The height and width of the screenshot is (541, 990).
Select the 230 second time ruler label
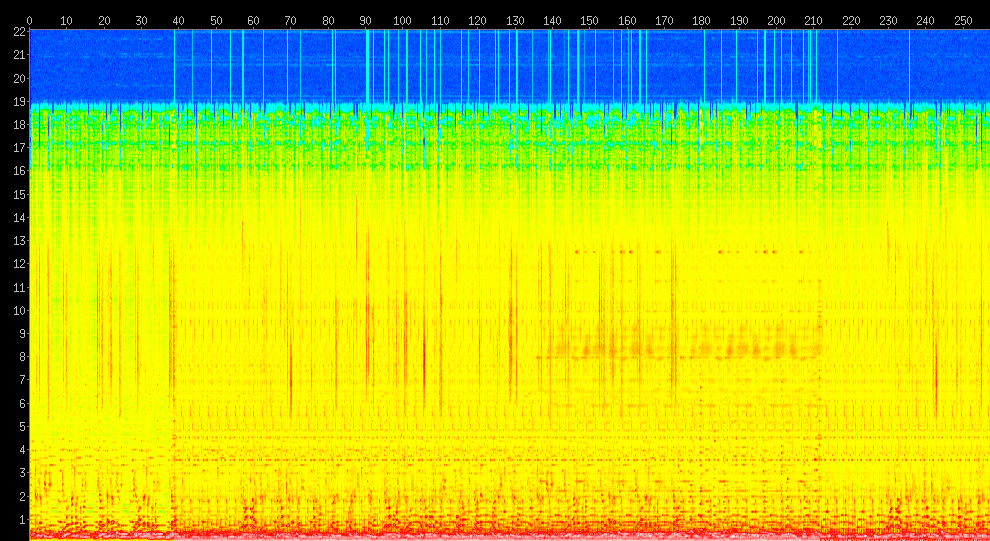[888, 20]
